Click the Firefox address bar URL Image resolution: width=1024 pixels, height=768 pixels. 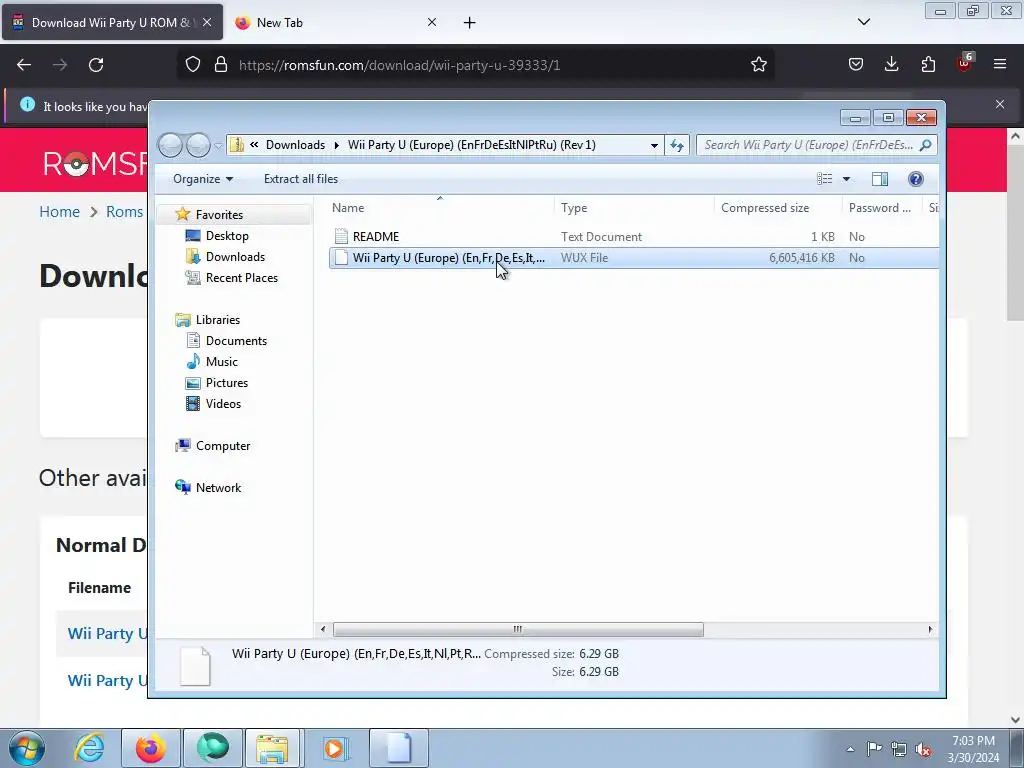click(x=400, y=65)
